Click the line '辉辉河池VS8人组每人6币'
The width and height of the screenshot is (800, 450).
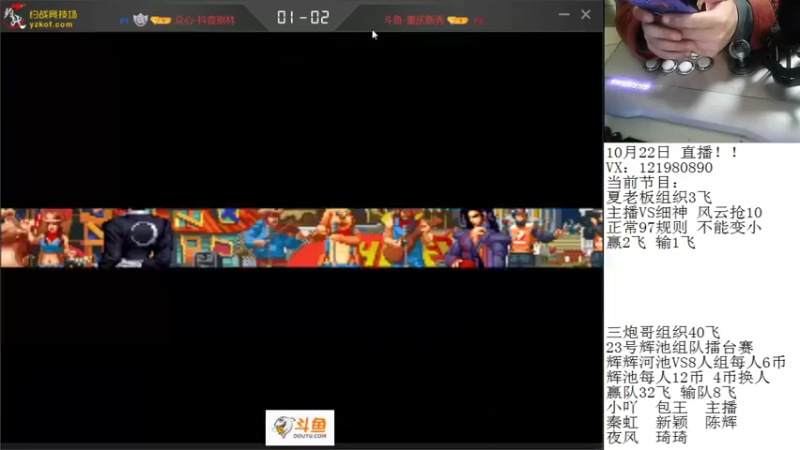tap(696, 362)
